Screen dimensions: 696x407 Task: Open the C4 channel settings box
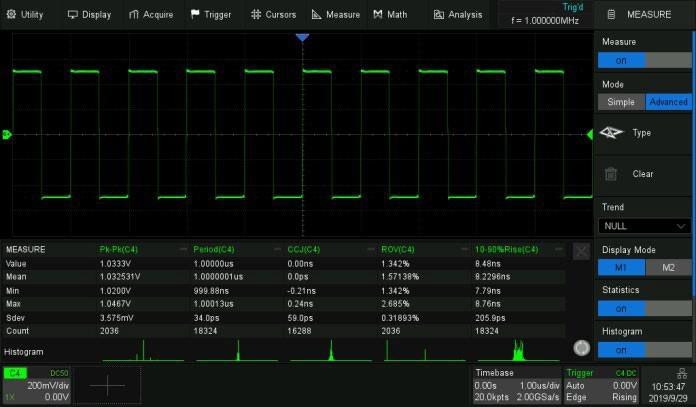click(x=36, y=385)
